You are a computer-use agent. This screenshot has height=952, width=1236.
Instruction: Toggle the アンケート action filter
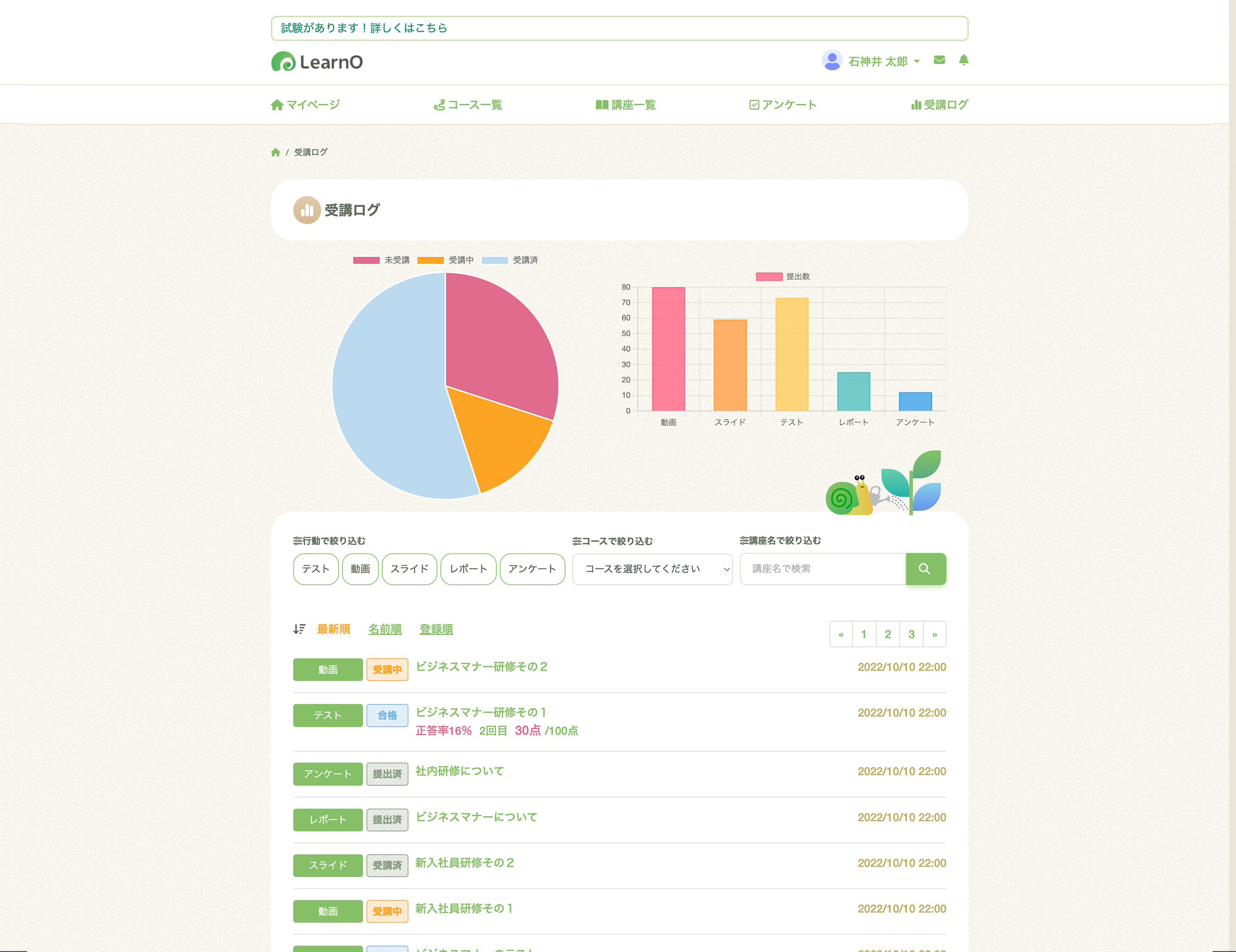[532, 569]
